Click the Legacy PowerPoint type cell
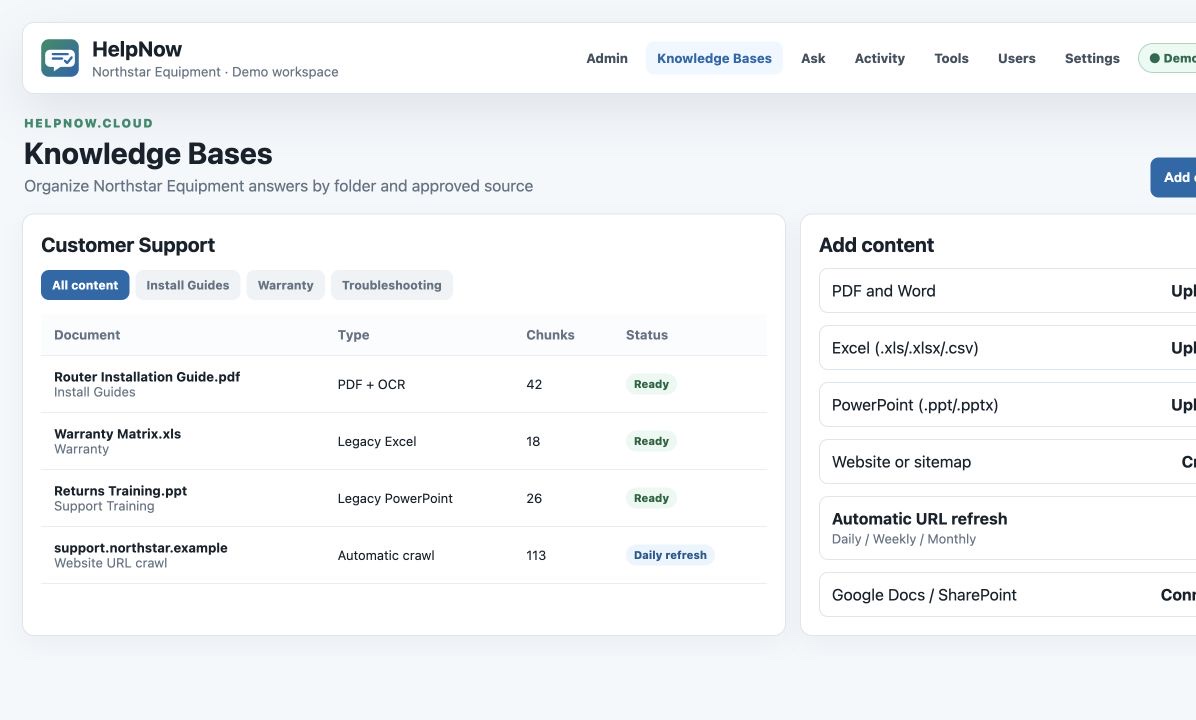This screenshot has height=720, width=1196. 395,498
